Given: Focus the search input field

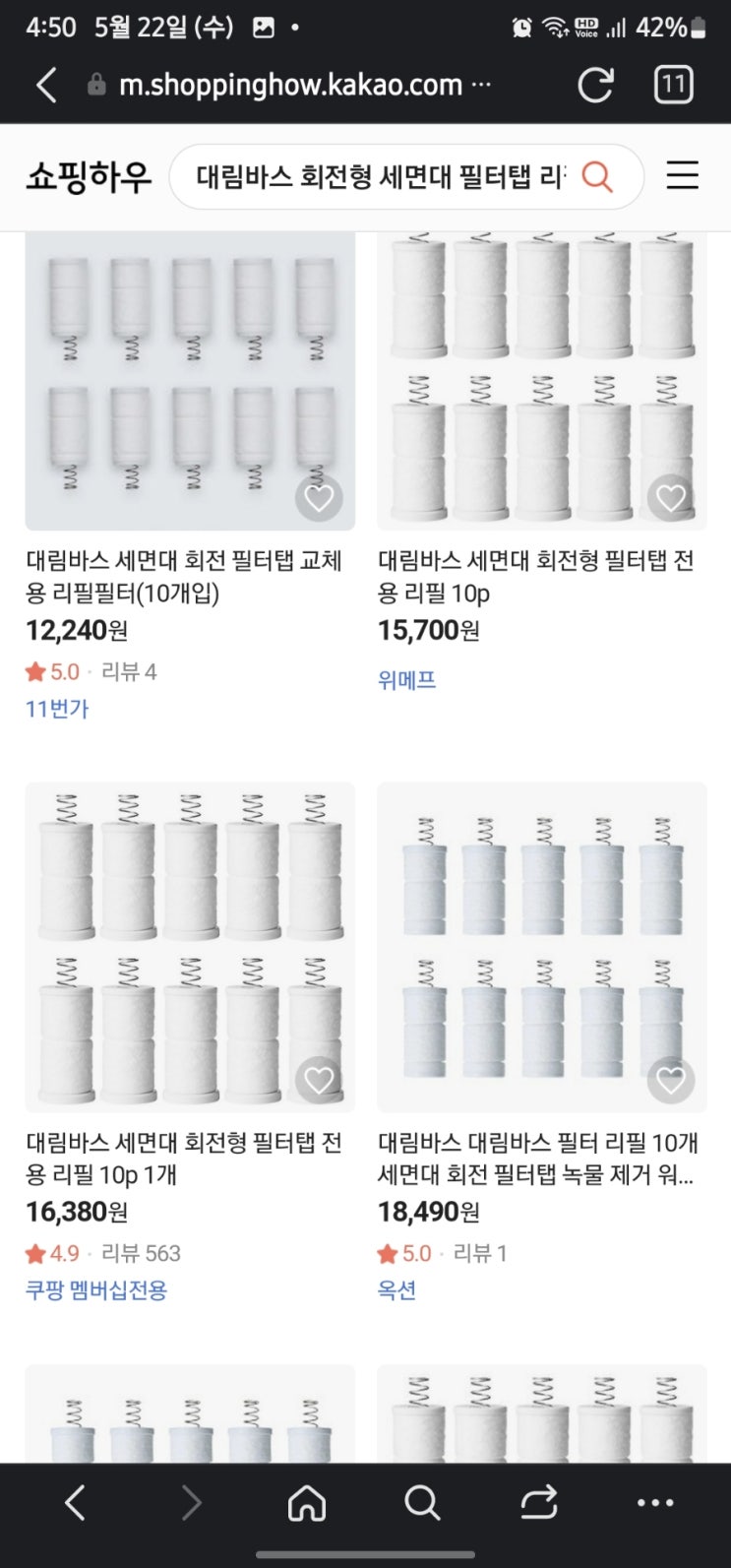Looking at the screenshot, I should pyautogui.click(x=379, y=176).
